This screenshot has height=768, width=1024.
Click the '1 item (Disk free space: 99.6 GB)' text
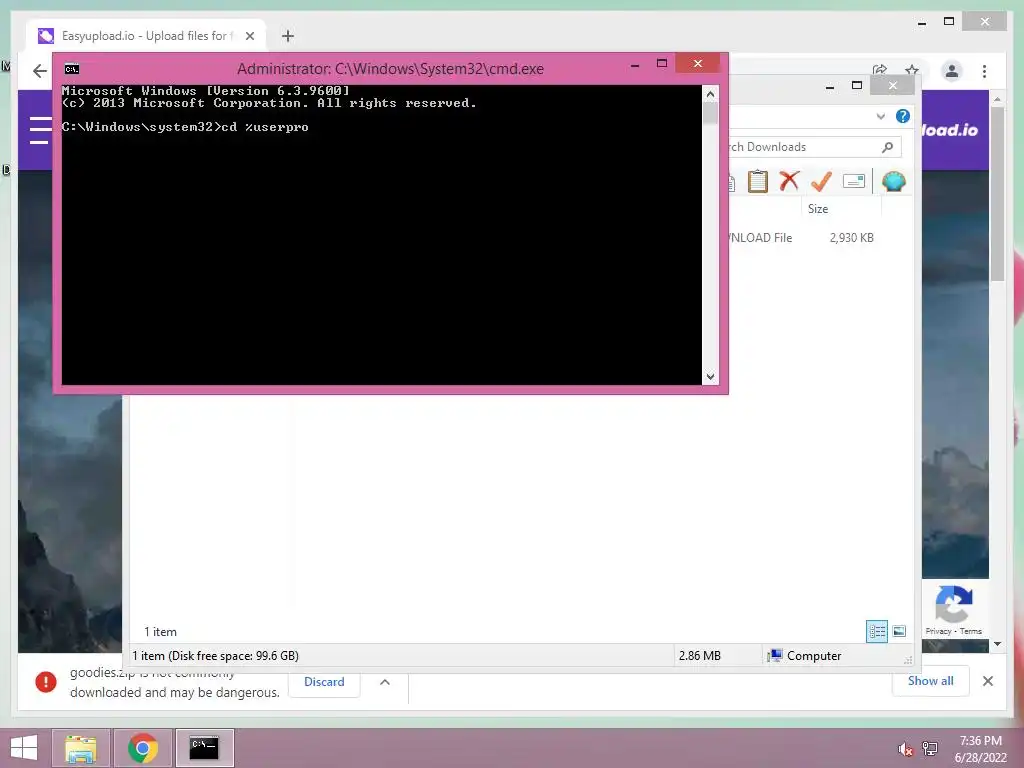coord(216,656)
